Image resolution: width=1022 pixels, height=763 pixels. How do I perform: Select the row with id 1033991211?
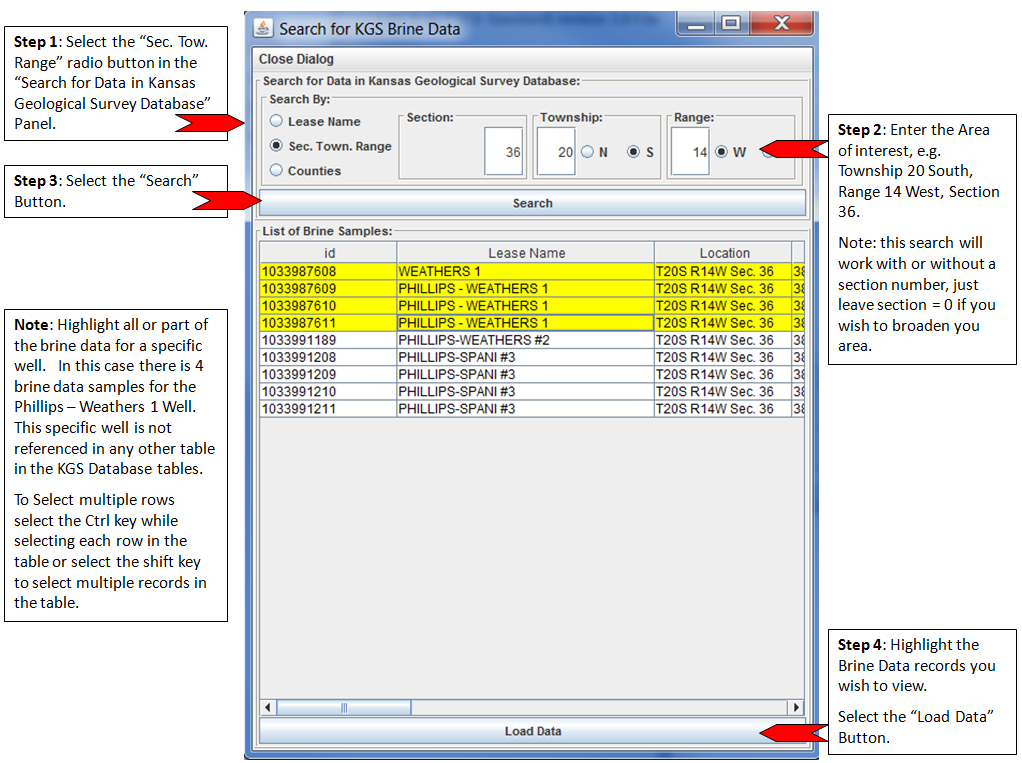coord(532,409)
